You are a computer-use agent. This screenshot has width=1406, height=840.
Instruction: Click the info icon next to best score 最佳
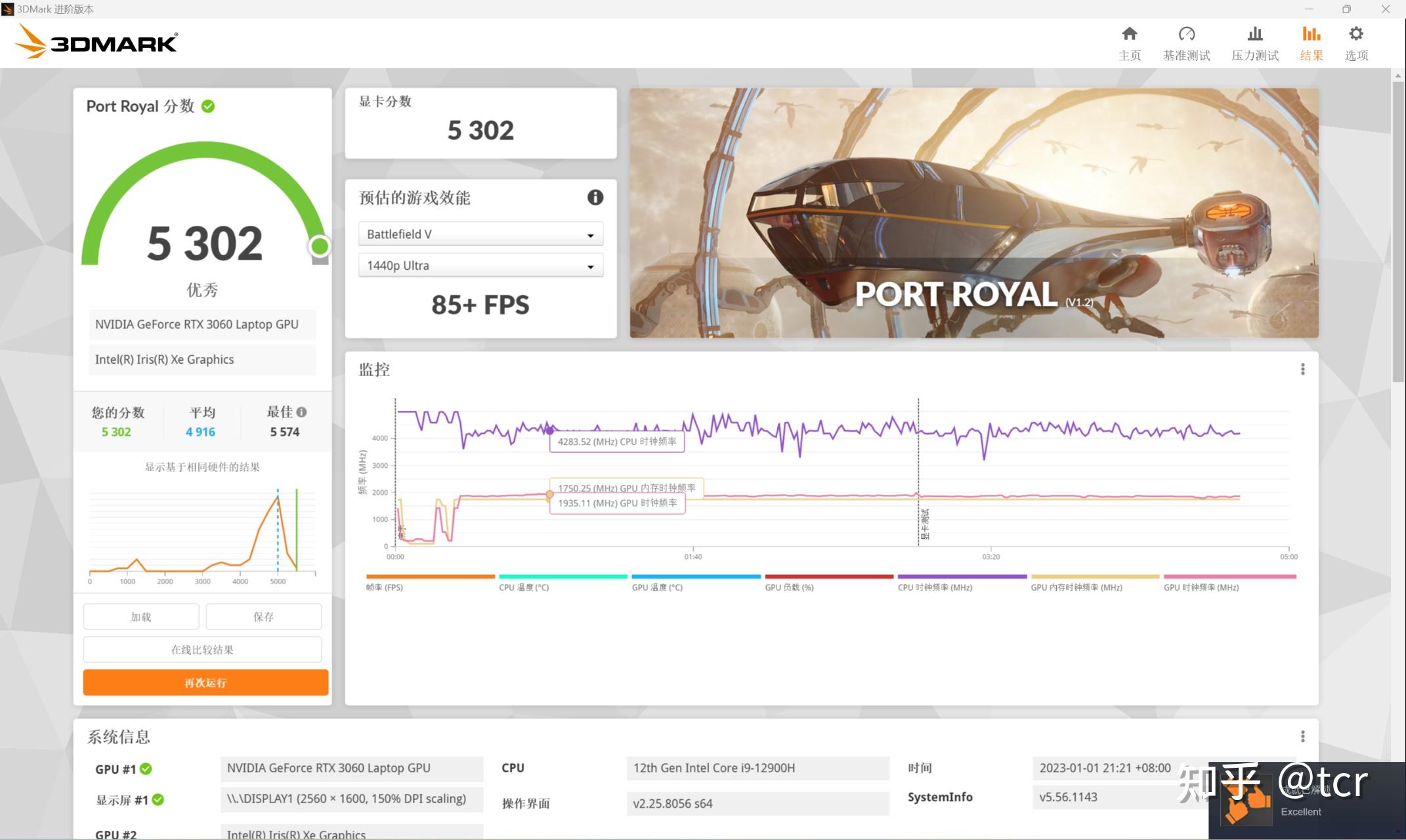301,412
